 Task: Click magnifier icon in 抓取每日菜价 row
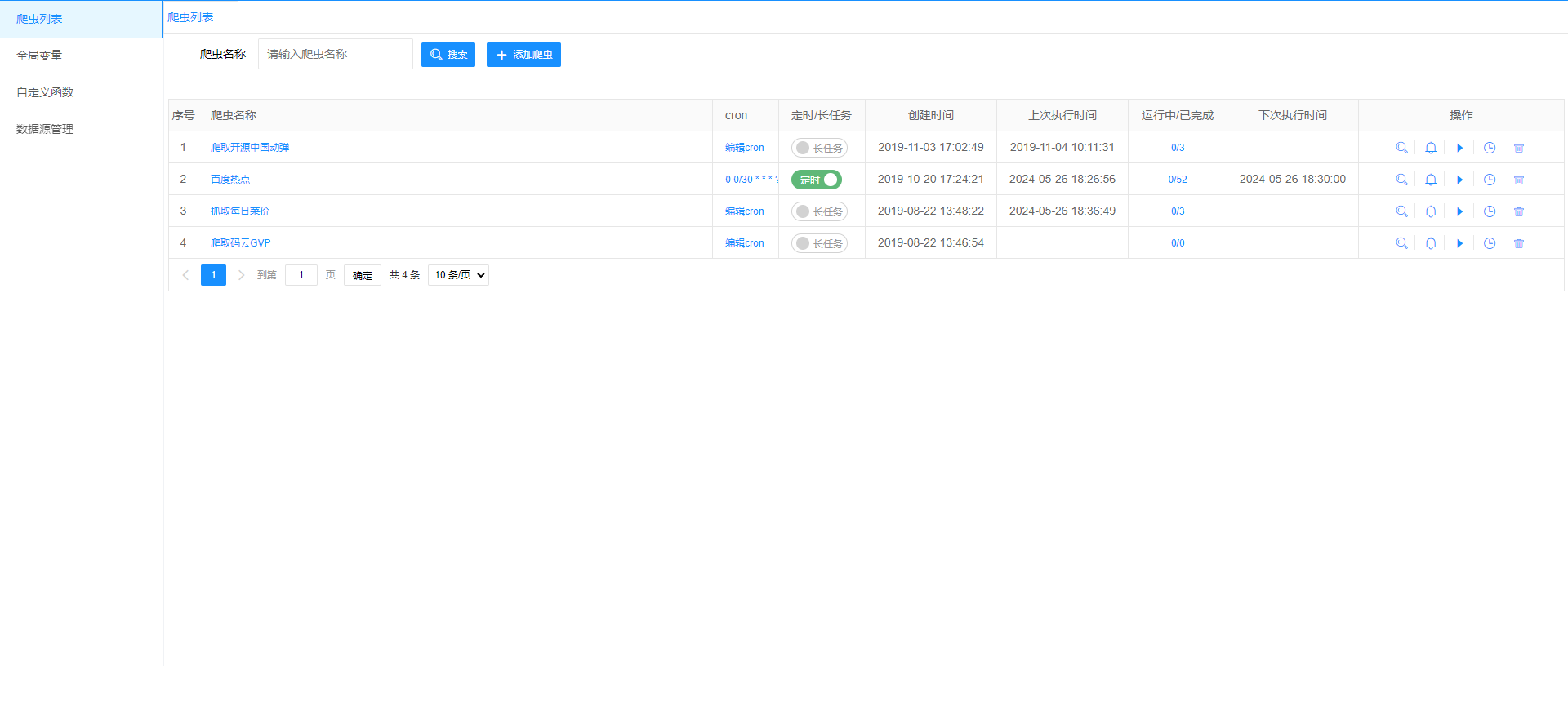(x=1401, y=211)
